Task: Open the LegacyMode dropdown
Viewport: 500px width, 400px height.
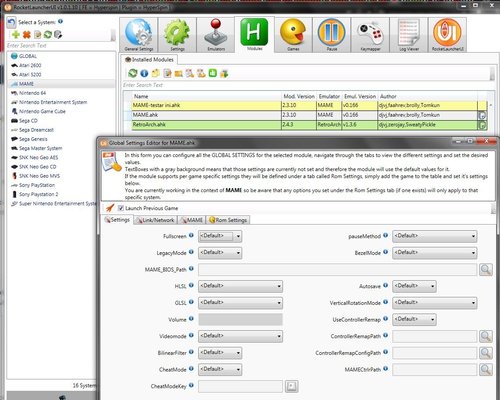Action: pos(220,253)
